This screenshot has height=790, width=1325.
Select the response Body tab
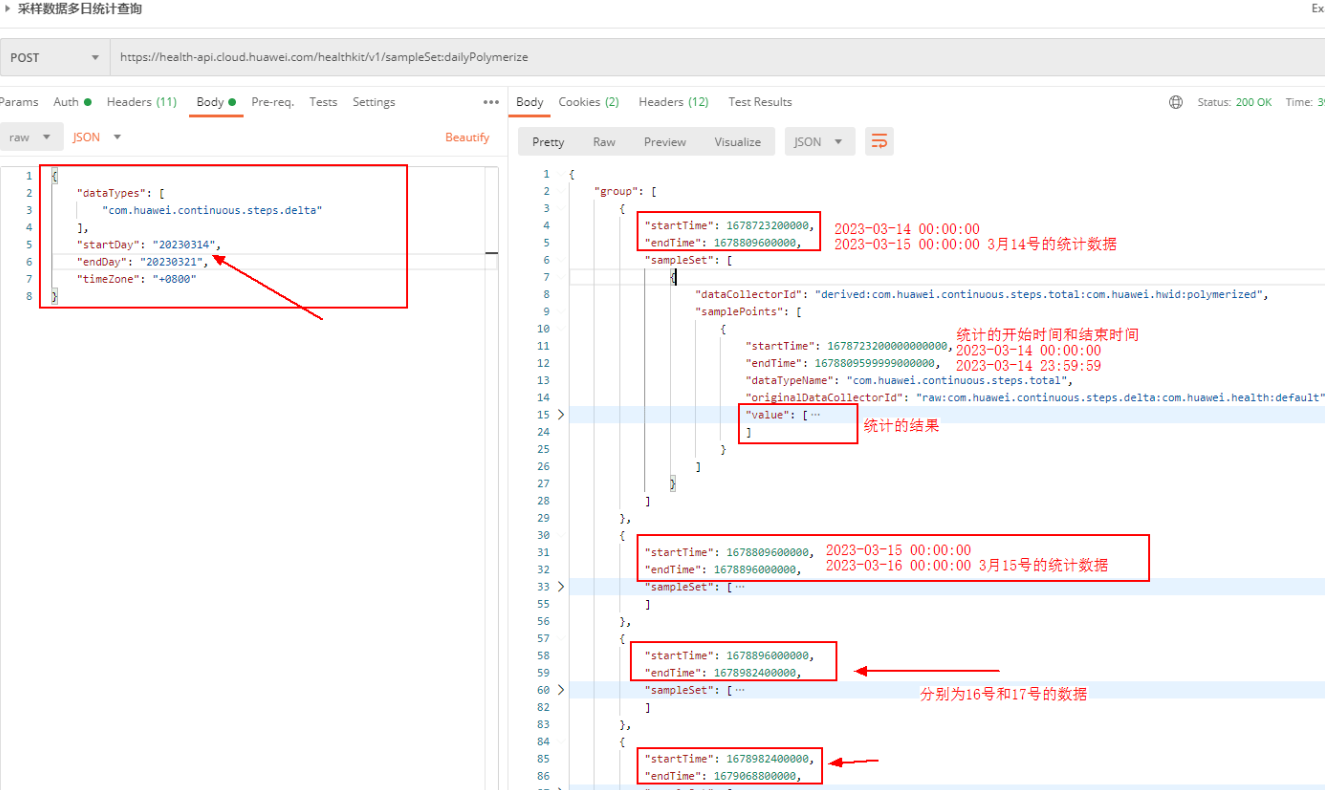coord(530,102)
